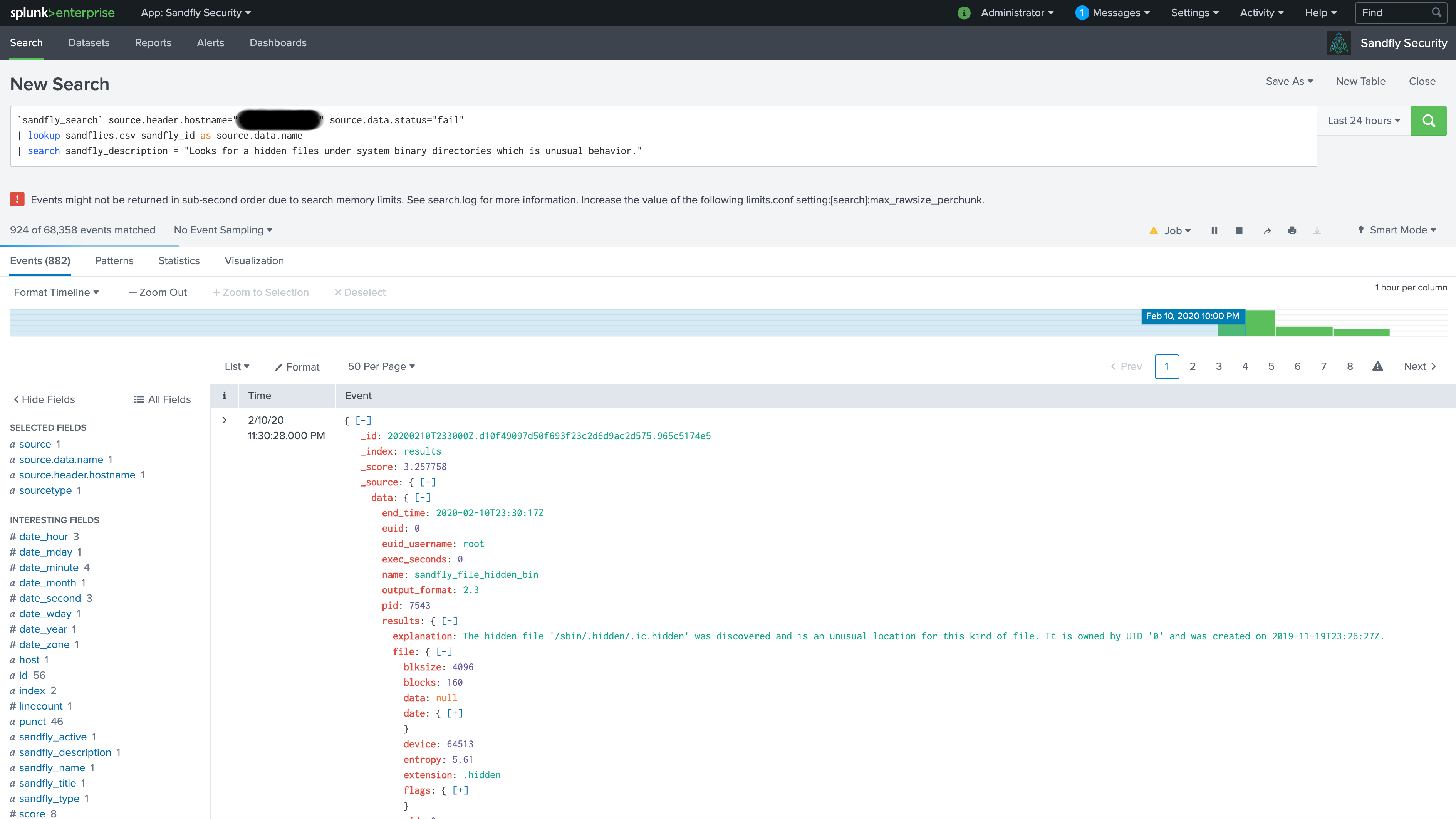Collapse the results object in the event
This screenshot has height=819, width=1456.
coord(450,620)
